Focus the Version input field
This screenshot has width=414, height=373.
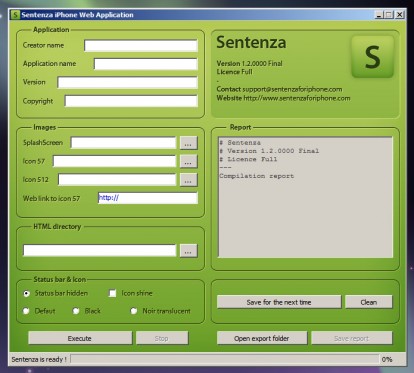click(127, 82)
